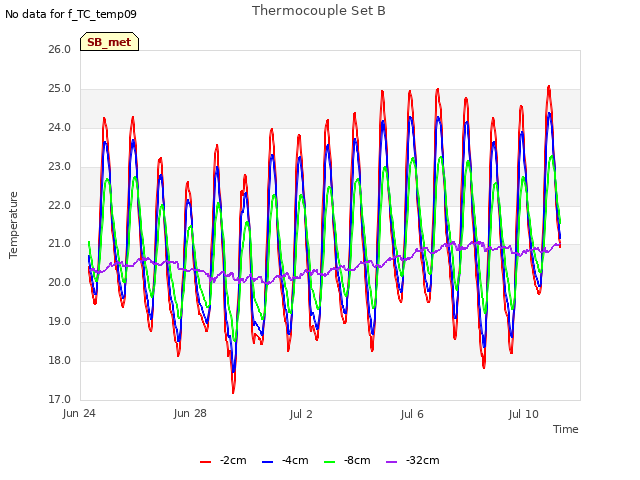Click the 21.0 y-axis tick label

tap(60, 244)
